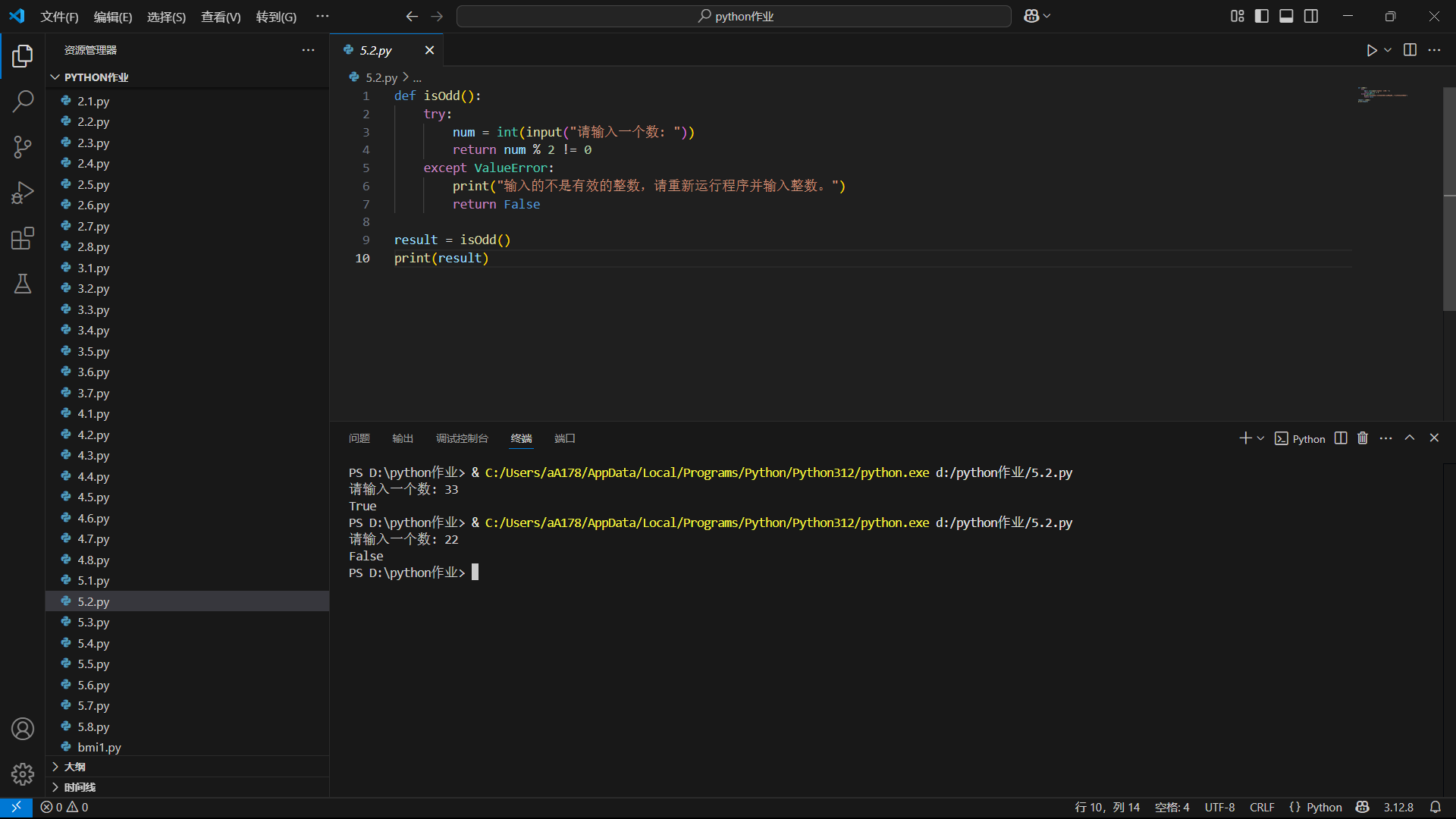
Task: Open 3.5.py in the file explorer
Action: click(x=93, y=351)
